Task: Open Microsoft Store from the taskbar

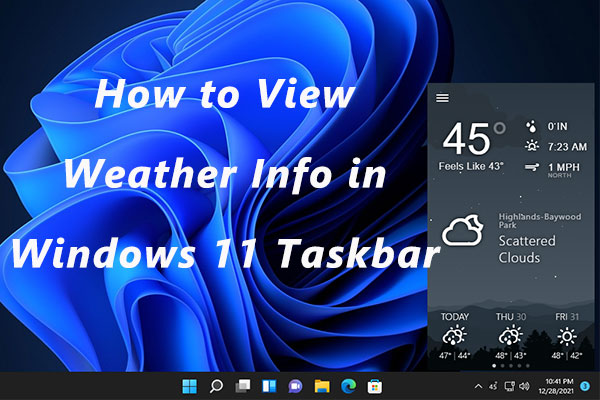Action: pos(375,386)
